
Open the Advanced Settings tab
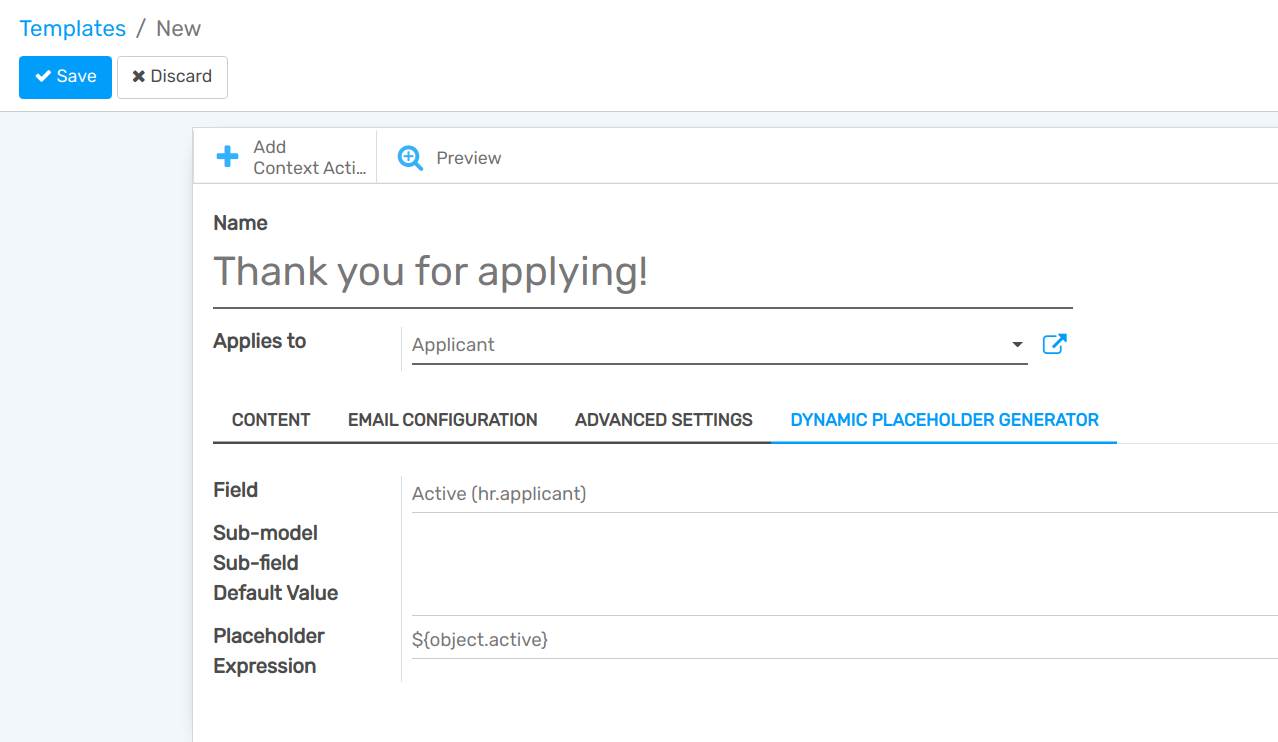point(663,420)
